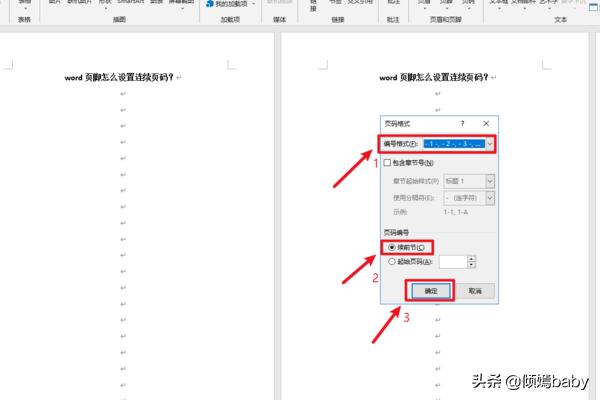The width and height of the screenshot is (600, 400).
Task: Expand the 我的加载项 dropdown arrow
Action: coord(252,5)
